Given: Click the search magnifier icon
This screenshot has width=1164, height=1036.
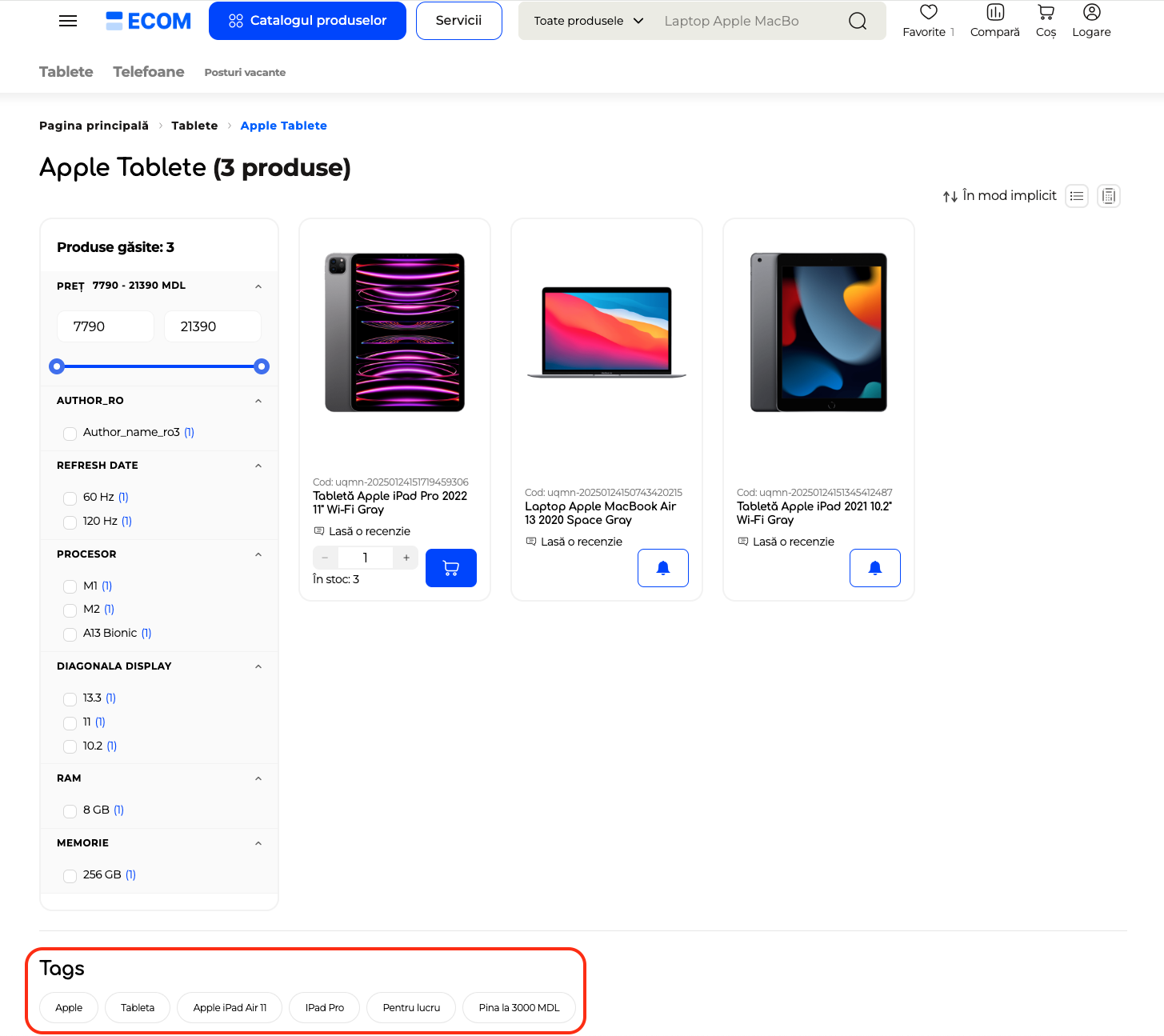Looking at the screenshot, I should (858, 21).
